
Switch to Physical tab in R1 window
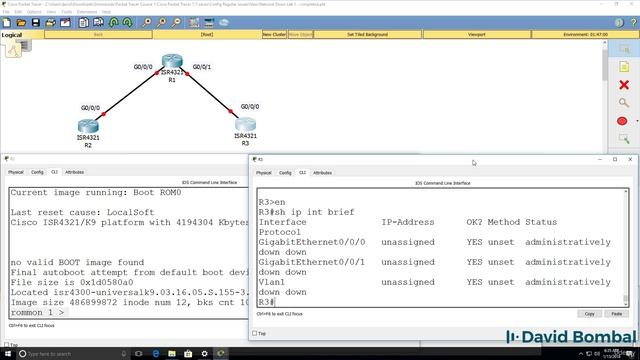16,172
